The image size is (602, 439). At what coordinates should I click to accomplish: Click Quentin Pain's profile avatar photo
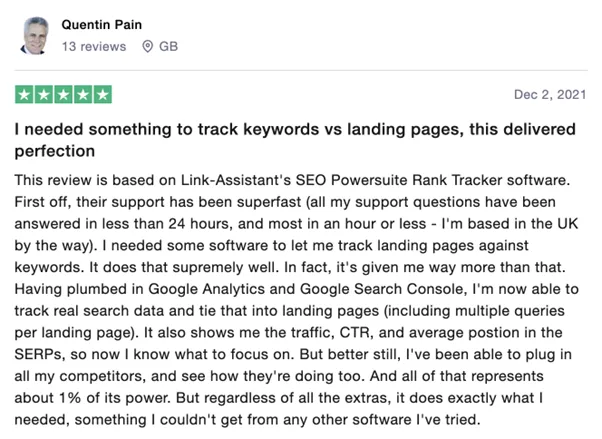point(35,36)
